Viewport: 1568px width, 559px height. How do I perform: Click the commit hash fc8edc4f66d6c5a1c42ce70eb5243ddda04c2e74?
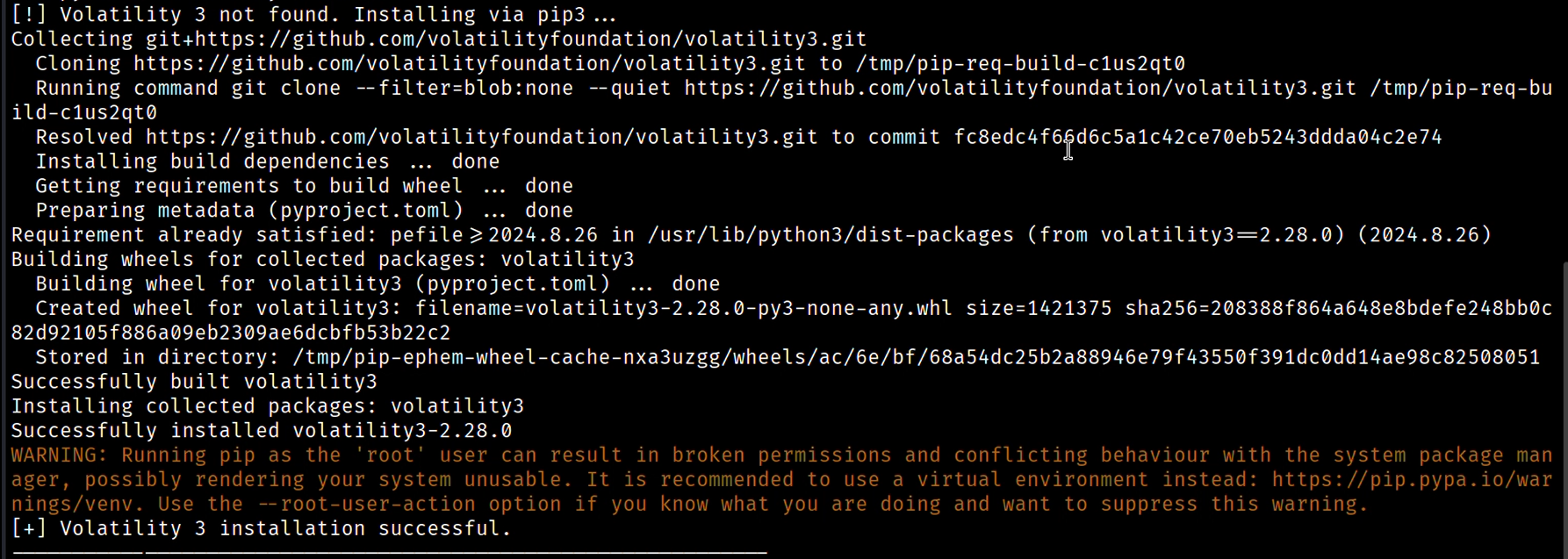point(1198,138)
